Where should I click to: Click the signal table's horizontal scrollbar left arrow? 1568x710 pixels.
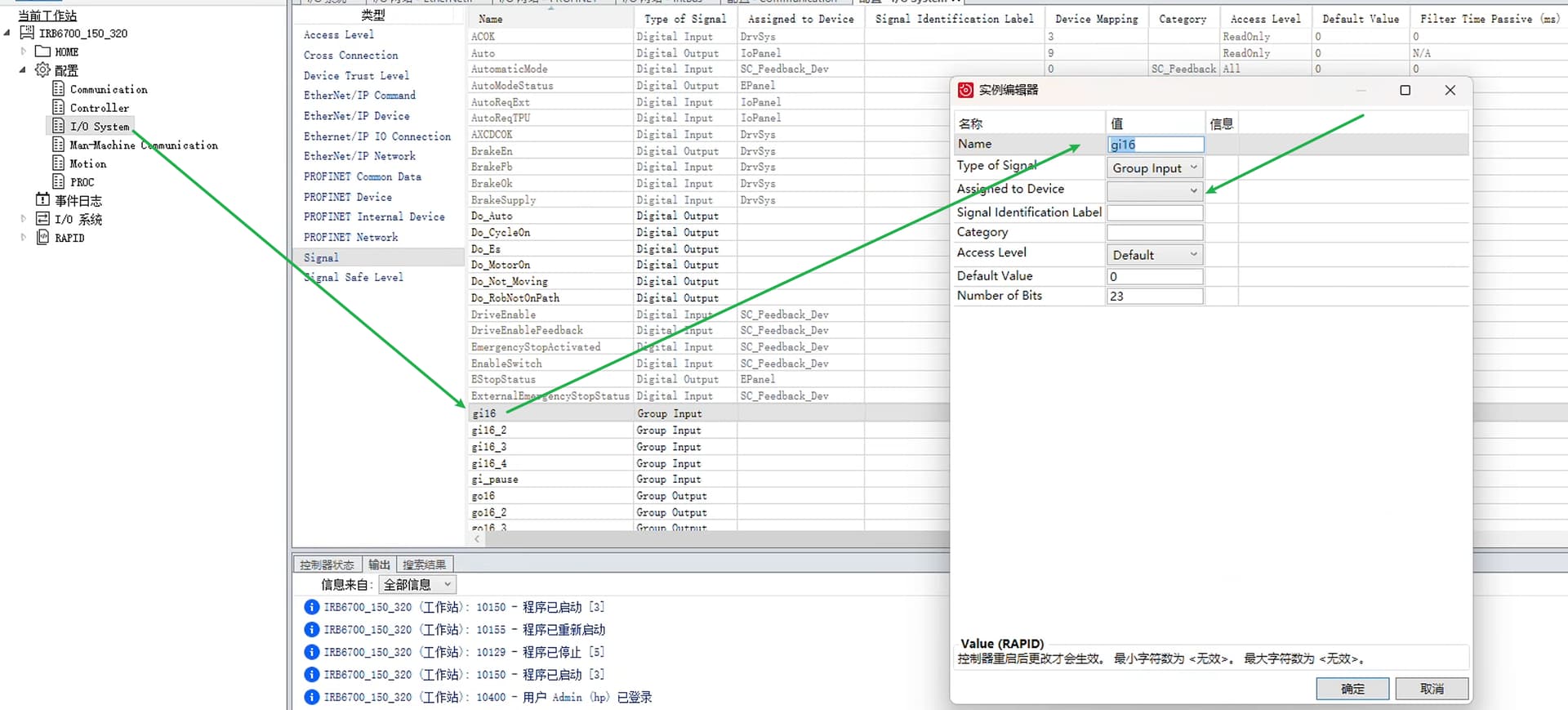click(478, 539)
